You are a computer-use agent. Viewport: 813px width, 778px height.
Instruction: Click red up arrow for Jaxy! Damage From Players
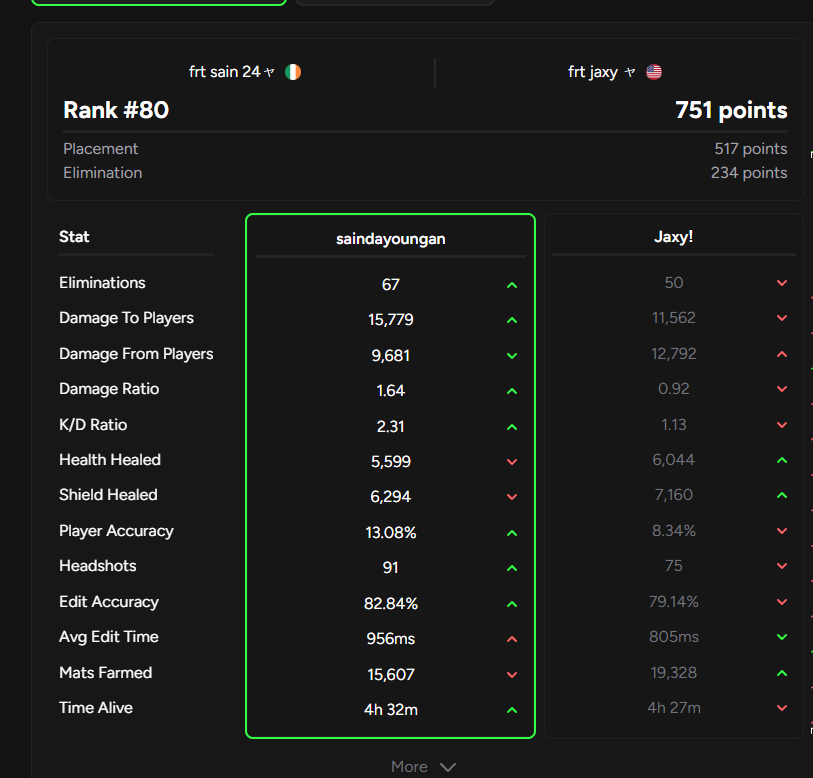(782, 354)
